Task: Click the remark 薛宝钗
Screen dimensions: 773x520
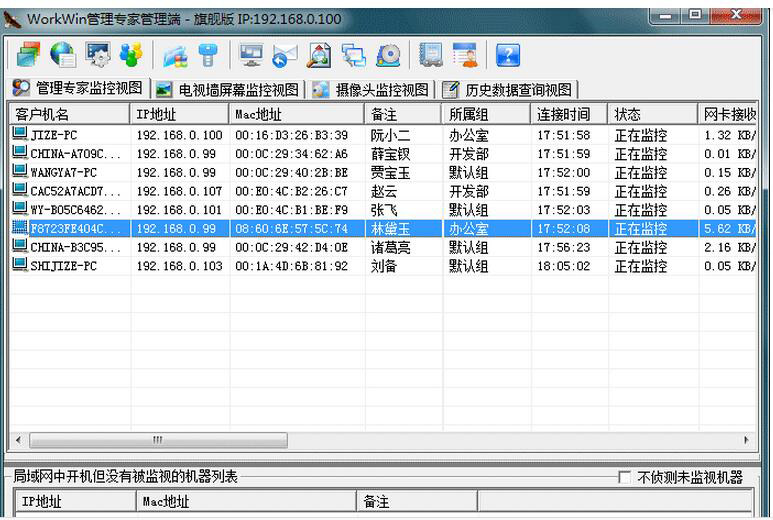Action: [390, 154]
